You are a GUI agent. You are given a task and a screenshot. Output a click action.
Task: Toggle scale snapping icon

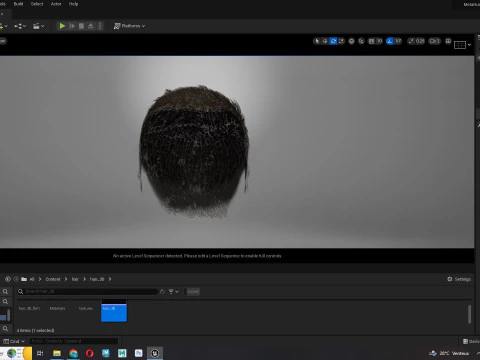(x=411, y=41)
